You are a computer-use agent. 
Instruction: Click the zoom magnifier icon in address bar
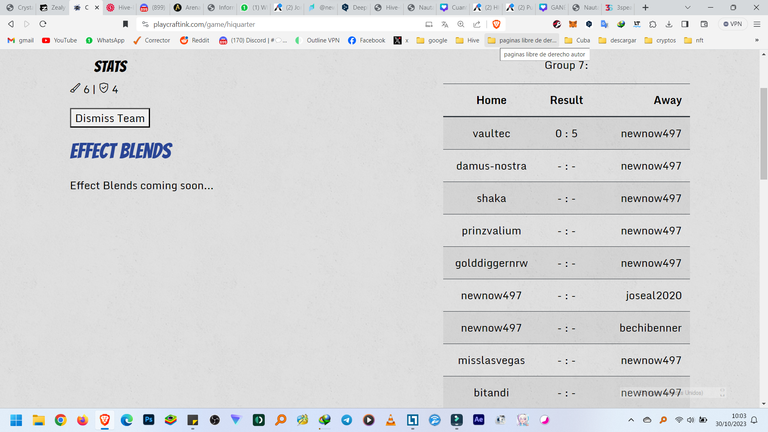461,24
